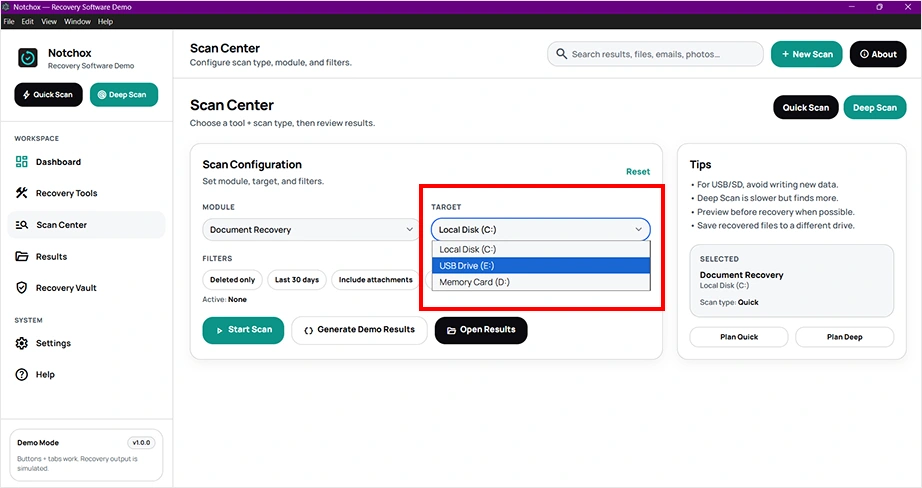Open Recovery Vault page

tap(86, 288)
